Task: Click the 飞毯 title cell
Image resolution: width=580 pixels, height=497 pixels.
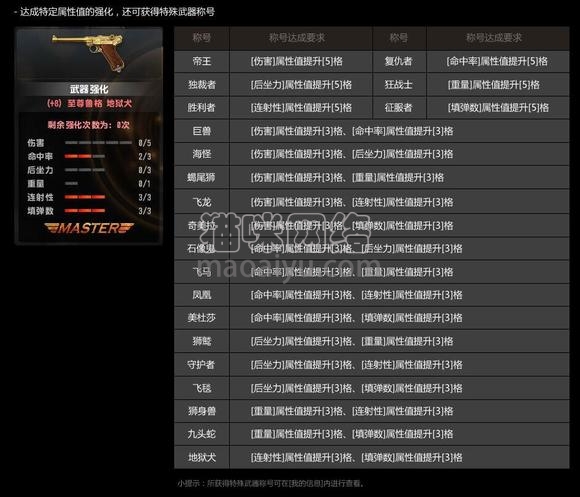Action: coord(202,388)
